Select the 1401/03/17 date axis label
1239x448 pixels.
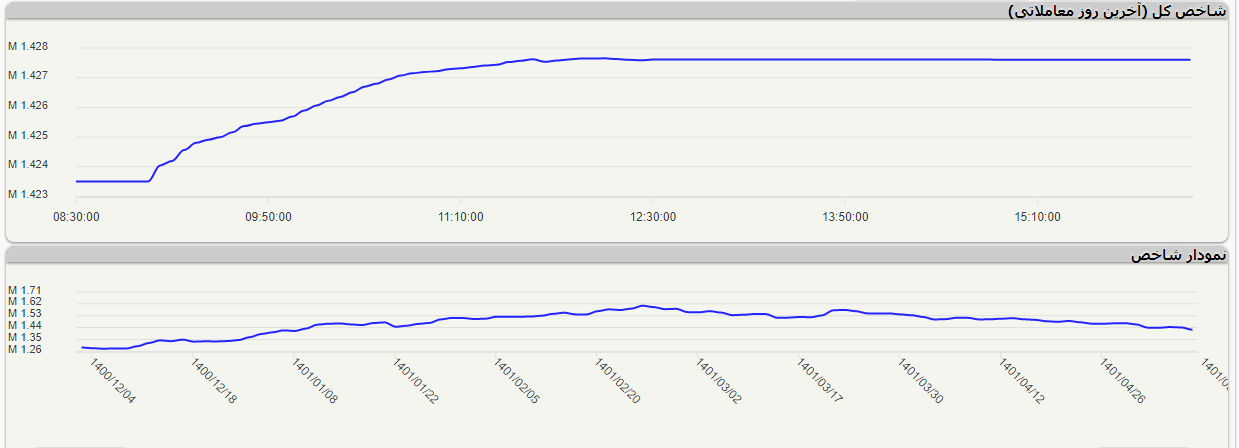point(820,382)
